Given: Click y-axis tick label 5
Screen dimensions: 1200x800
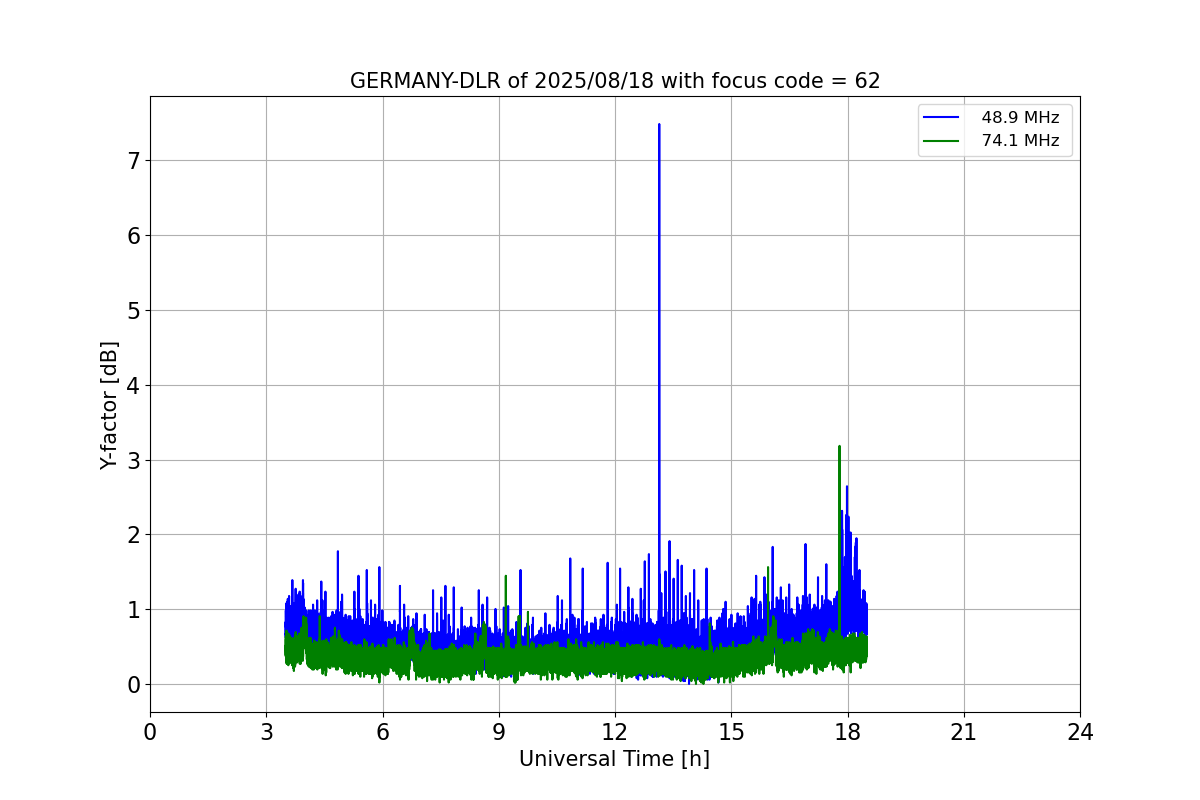Looking at the screenshot, I should pos(134,310).
